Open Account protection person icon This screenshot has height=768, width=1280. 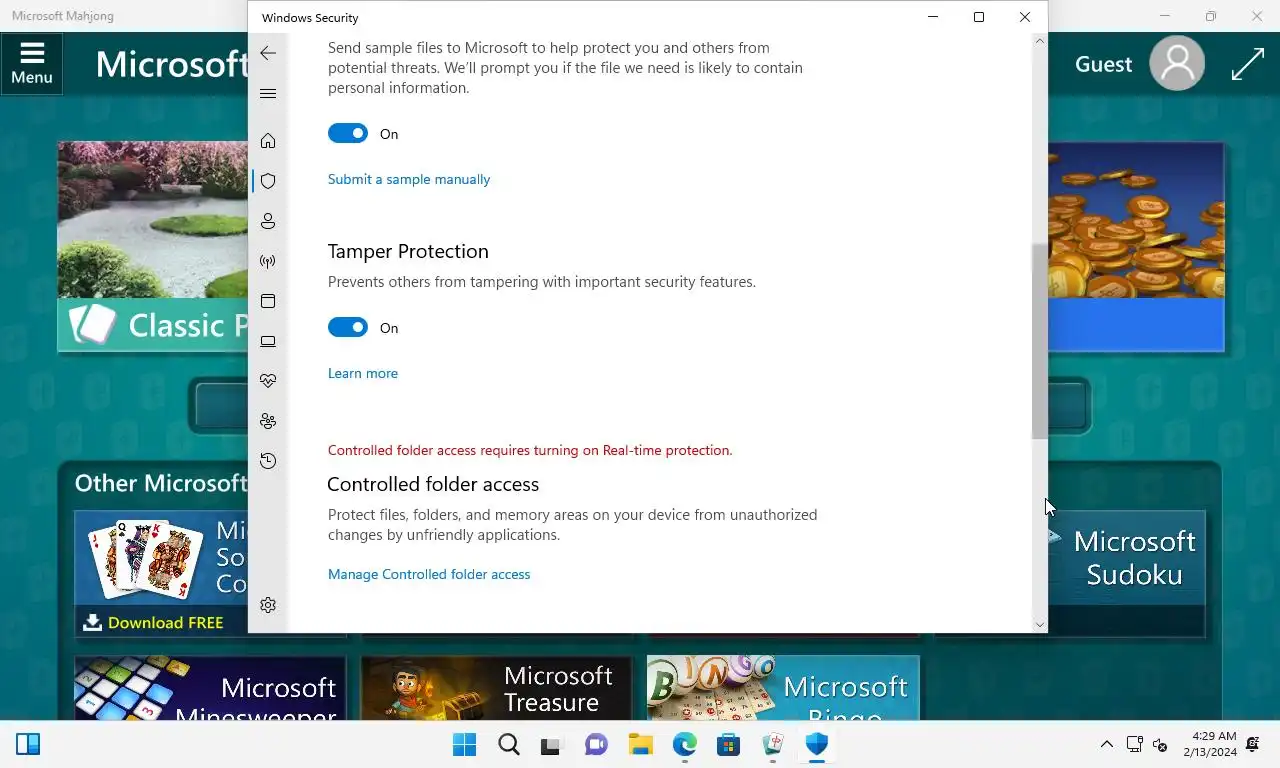[268, 221]
